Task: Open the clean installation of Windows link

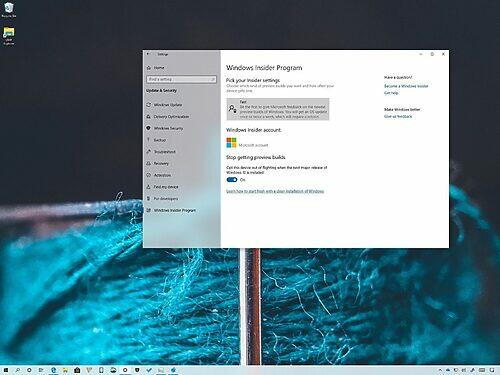Action: (x=275, y=191)
